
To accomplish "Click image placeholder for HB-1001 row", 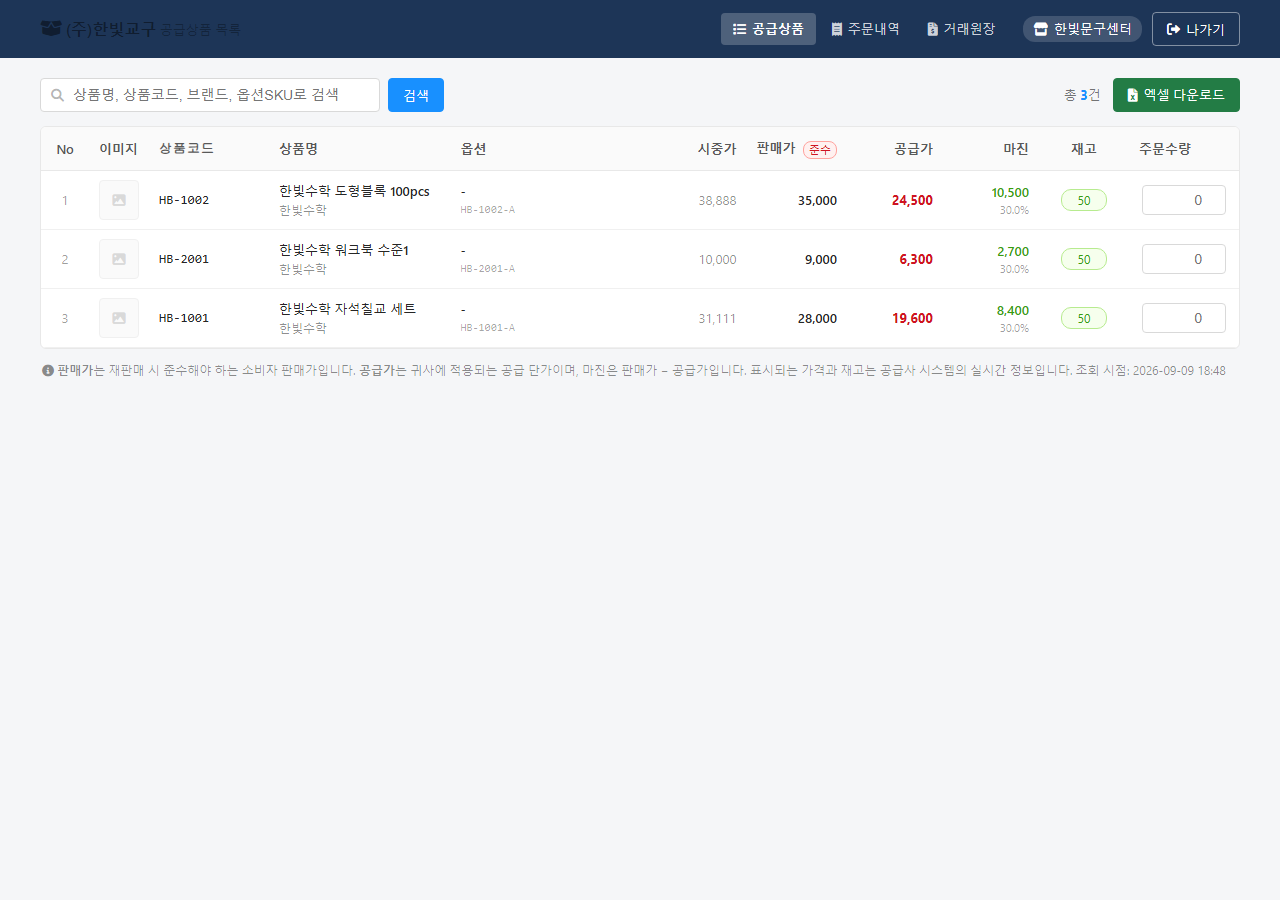I will [119, 318].
